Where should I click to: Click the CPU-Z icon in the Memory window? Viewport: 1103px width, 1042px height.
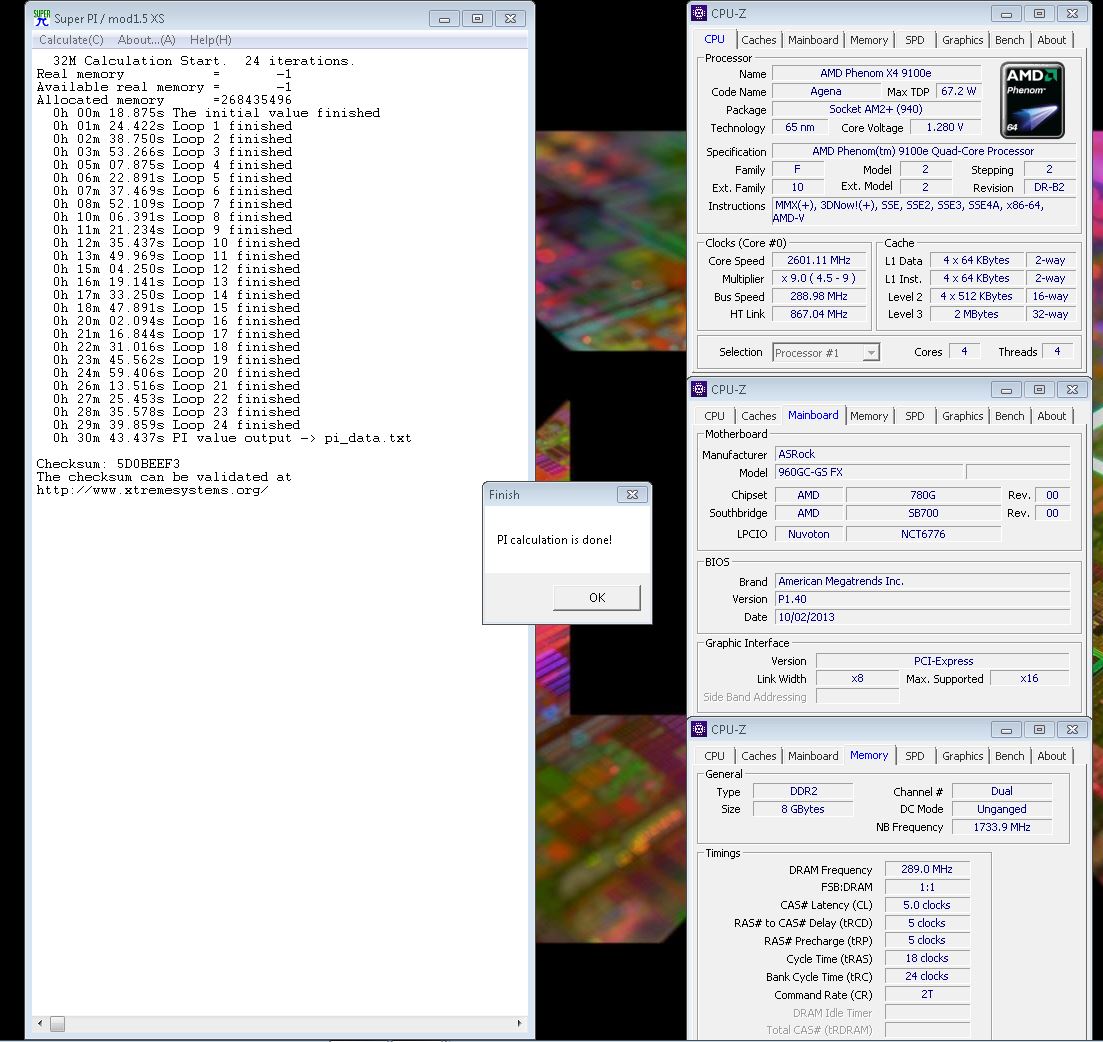[699, 730]
